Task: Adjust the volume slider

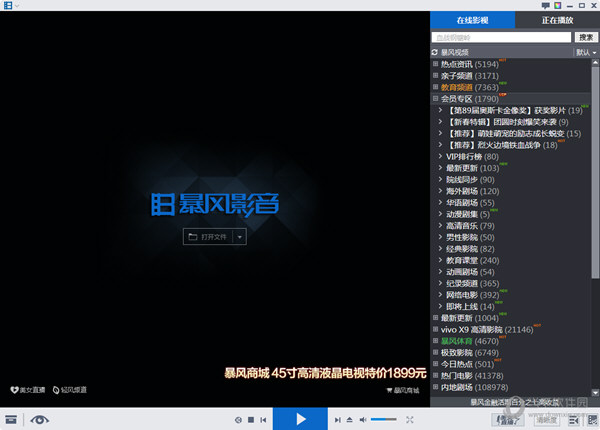Action: click(383, 420)
